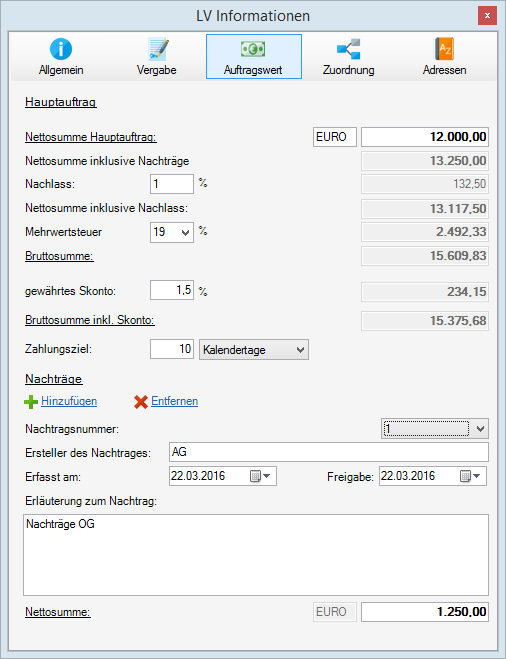Click the Zahlungsziel days field

(172, 349)
